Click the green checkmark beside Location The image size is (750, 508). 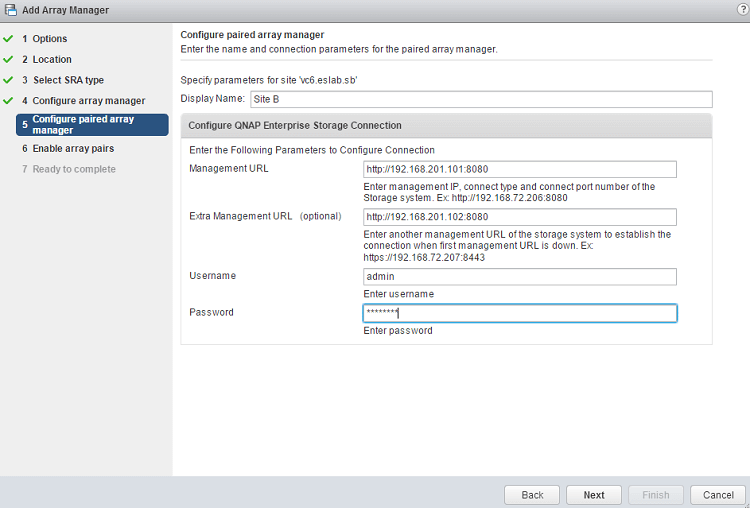click(8, 60)
